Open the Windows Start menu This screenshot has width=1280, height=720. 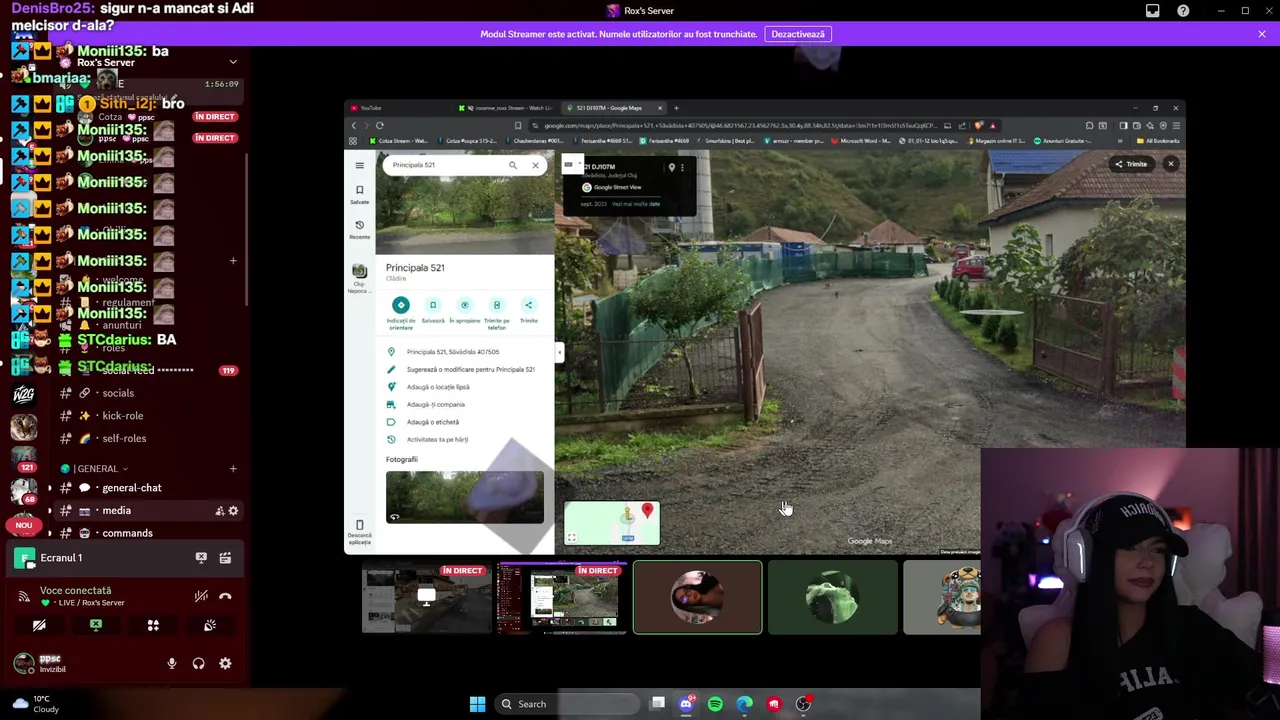[x=477, y=704]
